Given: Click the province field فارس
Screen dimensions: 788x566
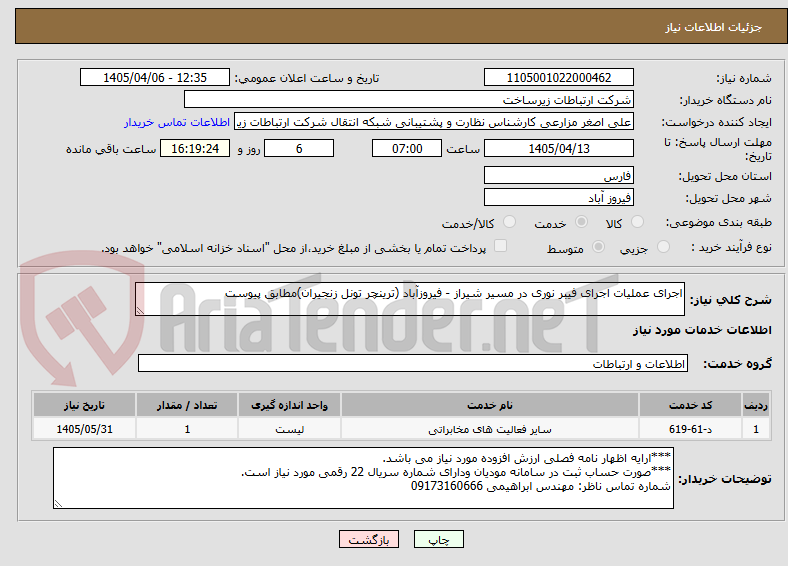Looking at the screenshot, I should coord(559,175).
